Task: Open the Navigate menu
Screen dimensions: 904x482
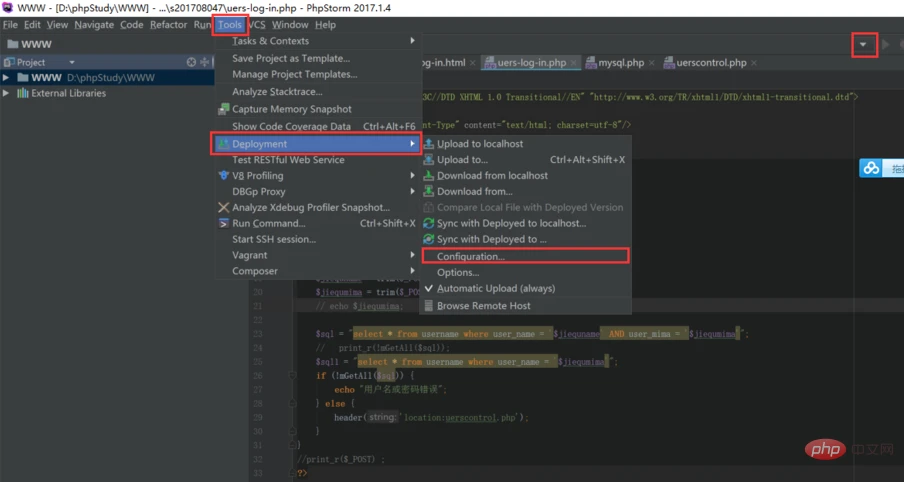Action: click(x=94, y=25)
